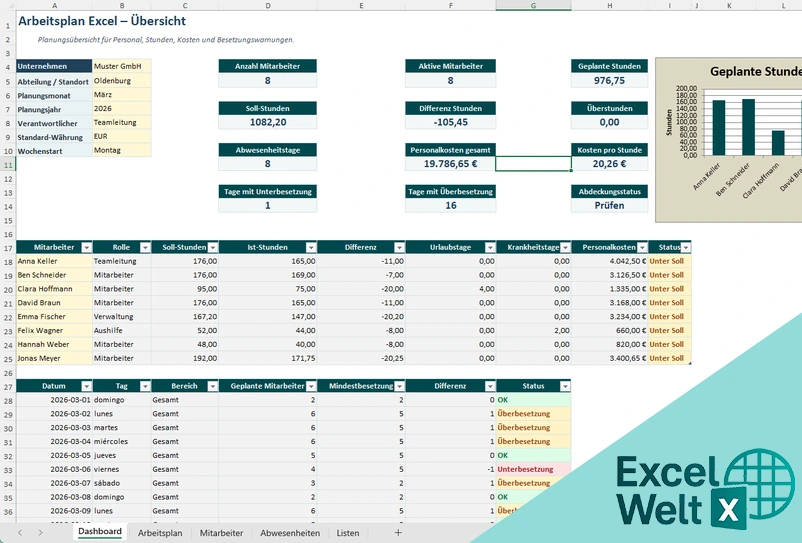This screenshot has width=802, height=543.
Task: Select the Teamleitung role cell for Anna Keller
Action: [122, 261]
